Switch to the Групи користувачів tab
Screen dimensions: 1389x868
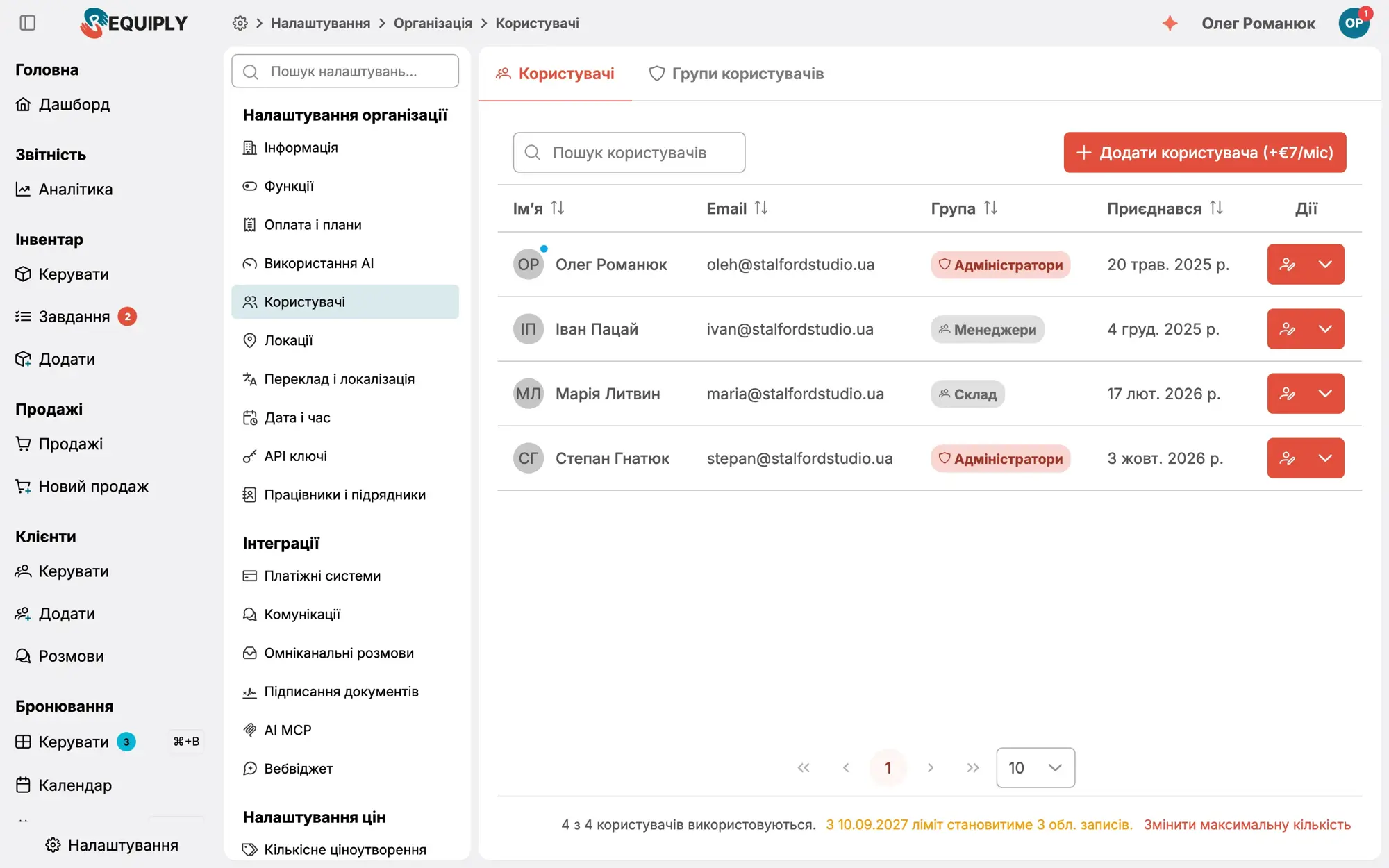(736, 74)
